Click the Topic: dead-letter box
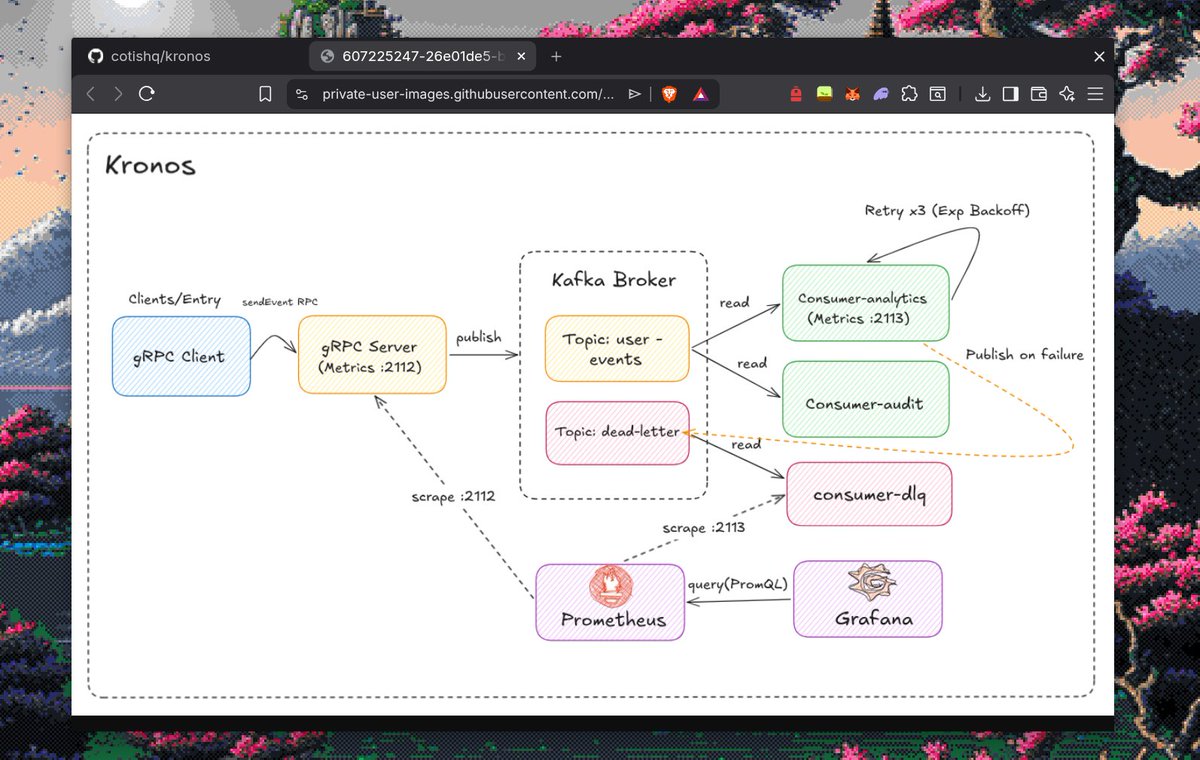This screenshot has height=760, width=1200. (617, 433)
